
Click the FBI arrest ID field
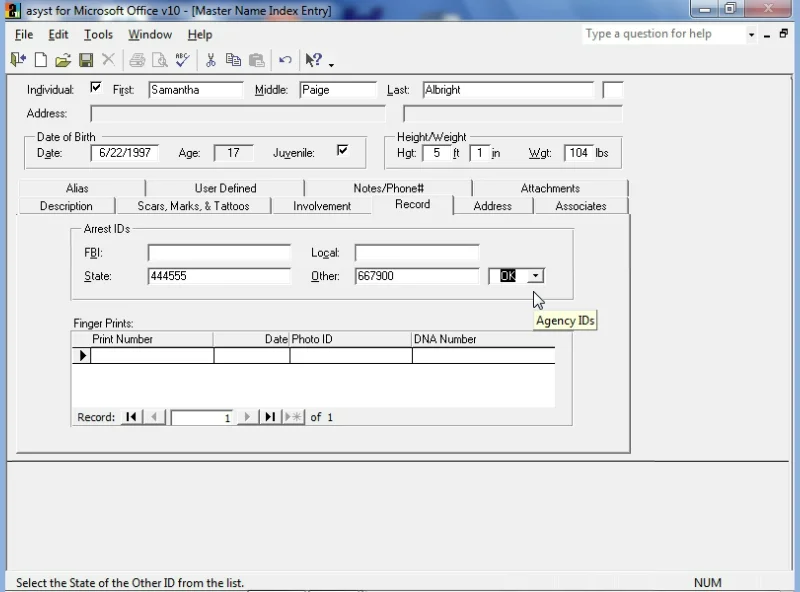(x=219, y=253)
